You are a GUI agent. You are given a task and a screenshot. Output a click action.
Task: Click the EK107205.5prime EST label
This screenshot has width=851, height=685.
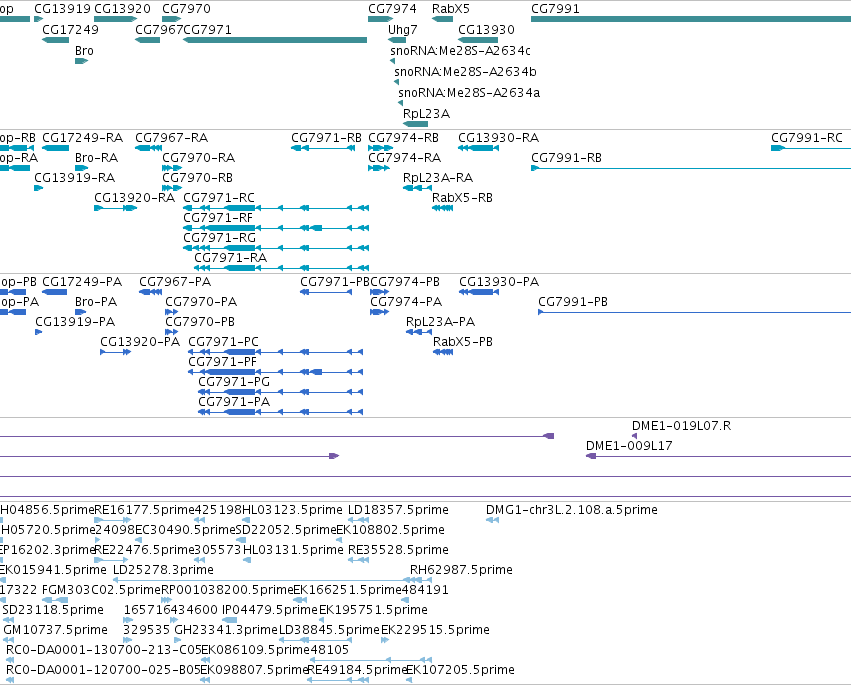(x=460, y=669)
